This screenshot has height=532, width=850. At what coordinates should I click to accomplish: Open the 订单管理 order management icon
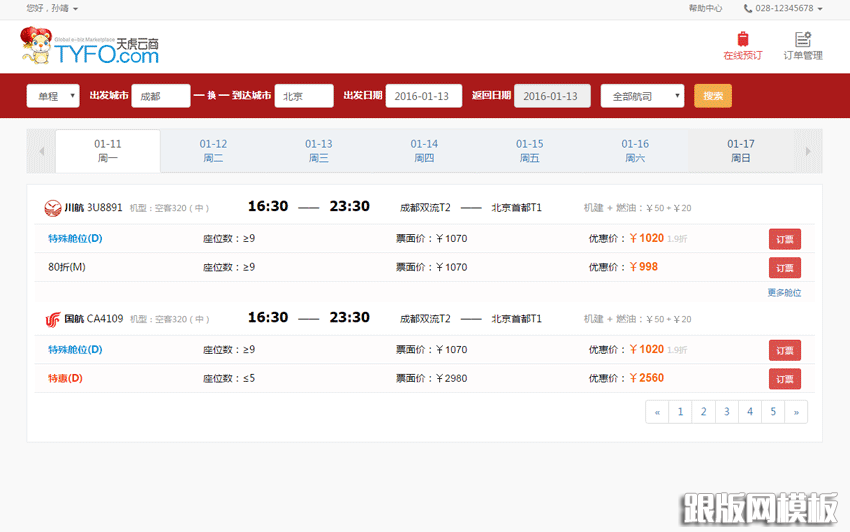click(x=802, y=40)
